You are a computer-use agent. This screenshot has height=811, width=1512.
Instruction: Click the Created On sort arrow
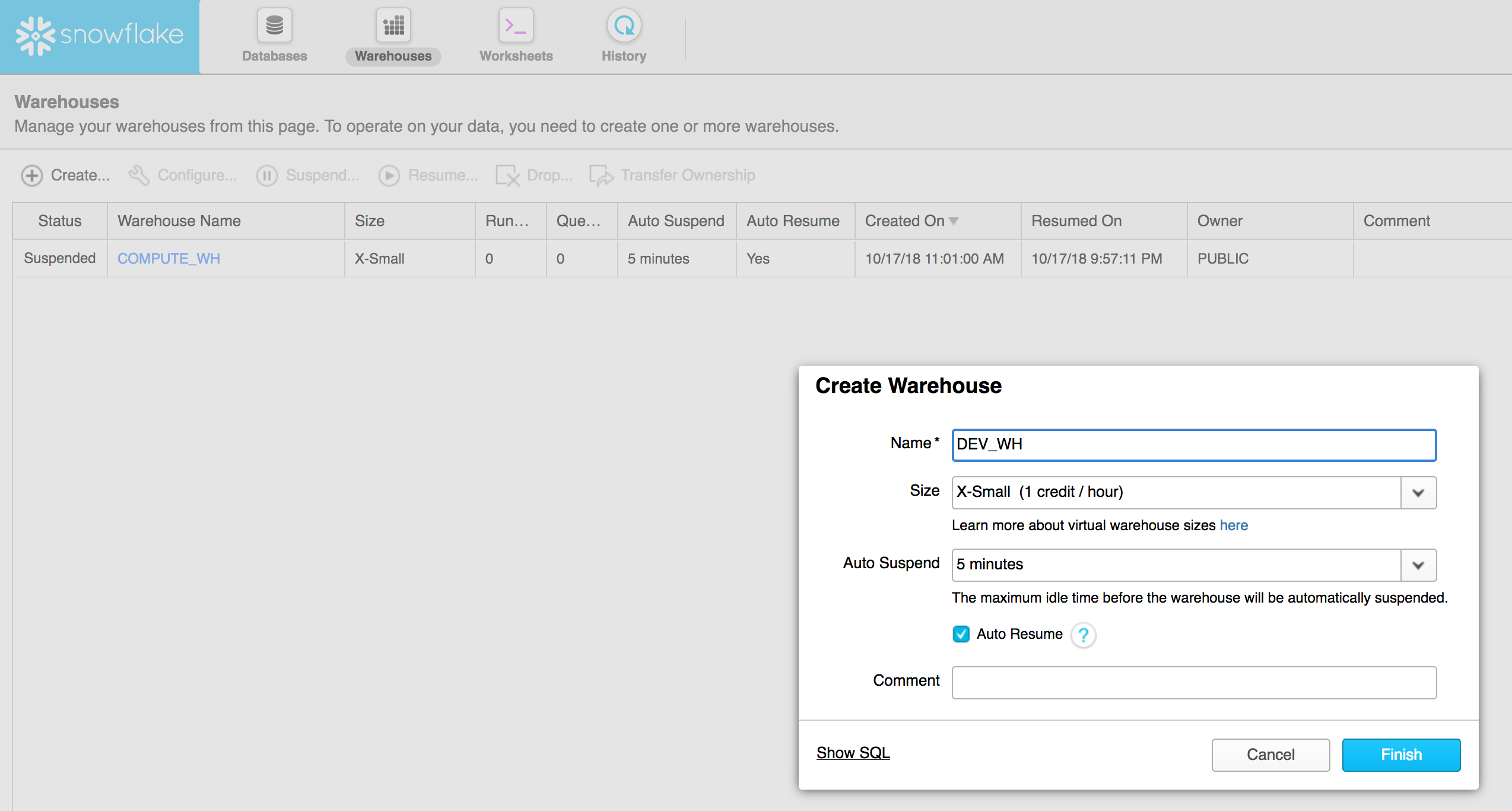point(954,221)
